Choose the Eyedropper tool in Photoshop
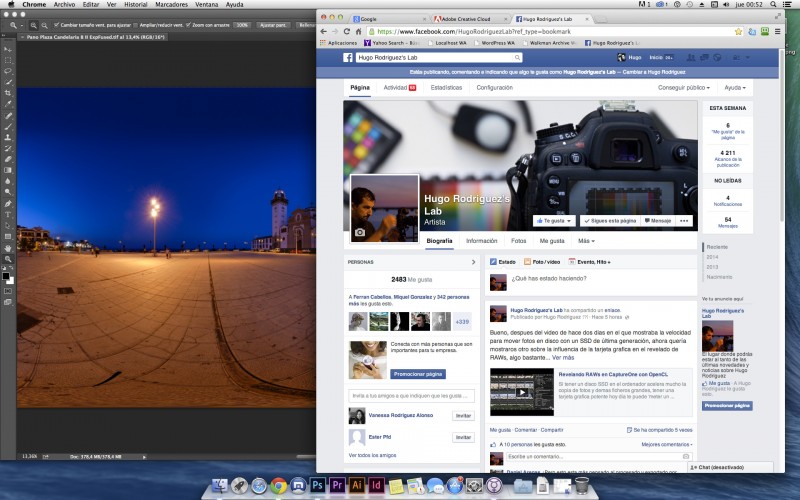The image size is (800, 500). pos(8,103)
